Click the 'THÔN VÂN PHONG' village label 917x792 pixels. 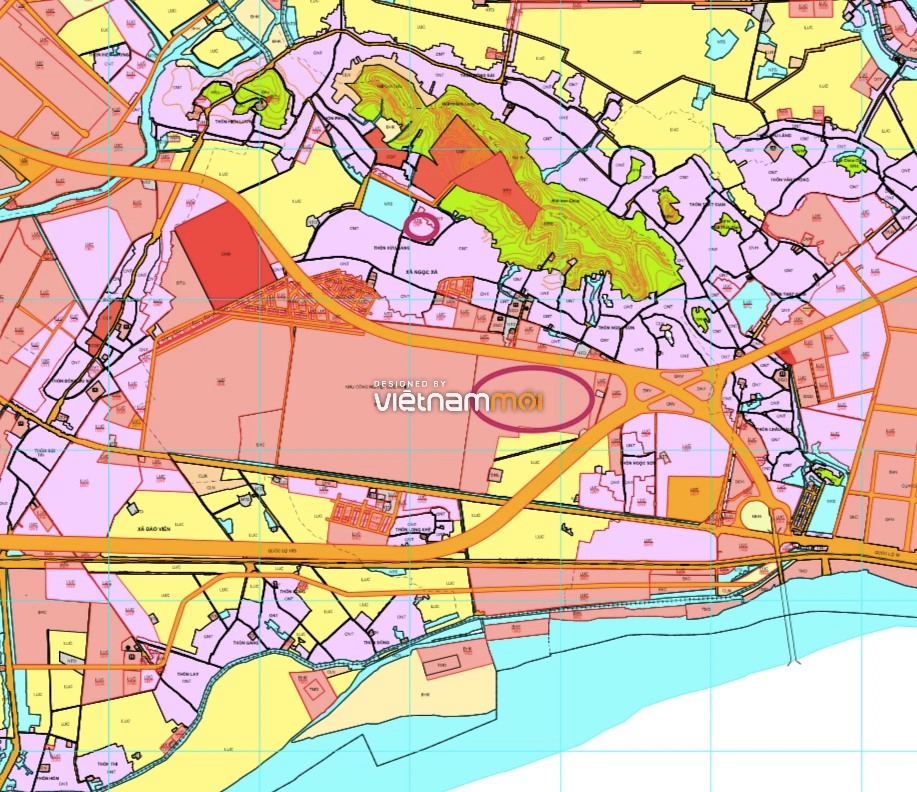[790, 180]
